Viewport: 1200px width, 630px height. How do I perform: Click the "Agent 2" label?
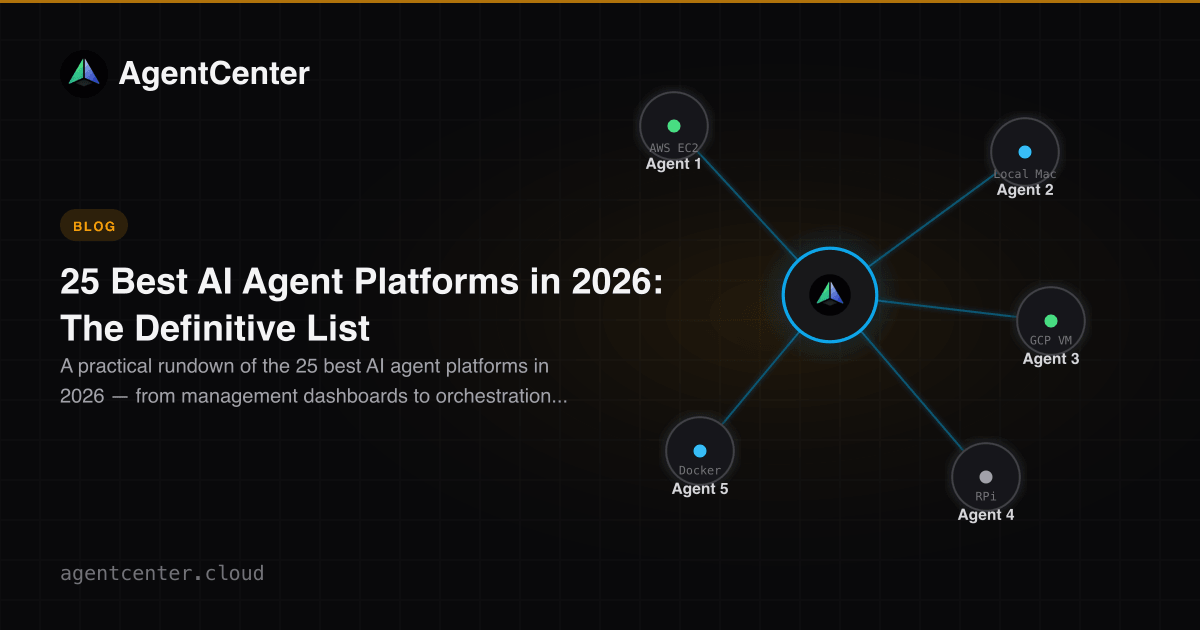pyautogui.click(x=1025, y=190)
